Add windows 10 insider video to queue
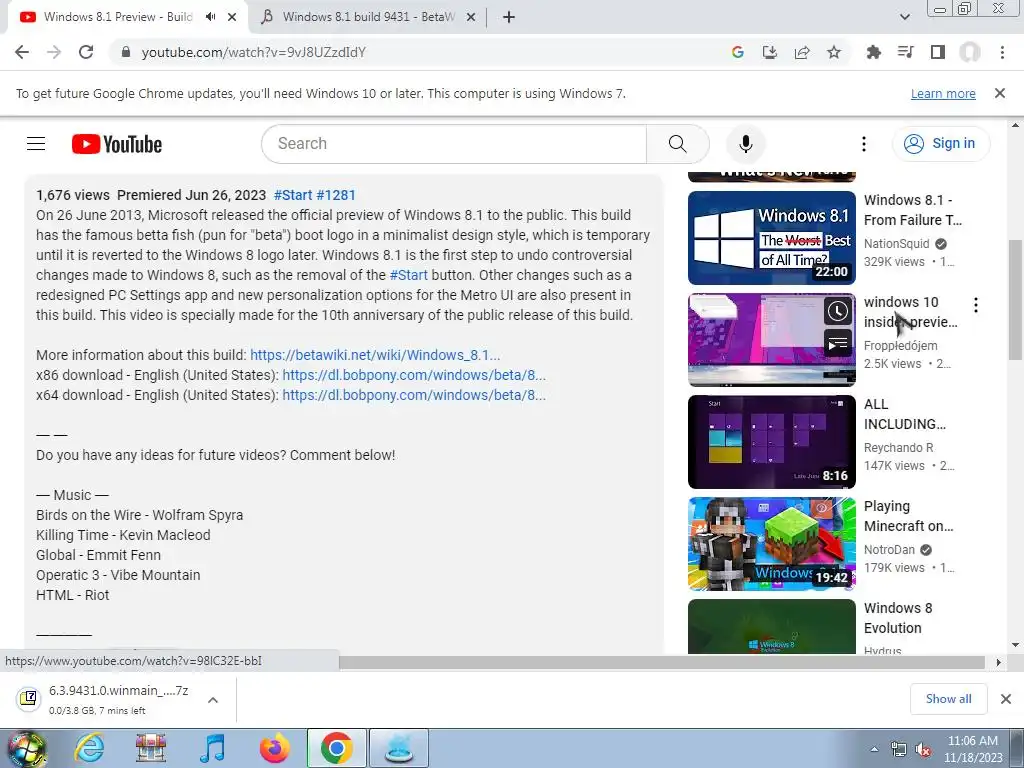The image size is (1024, 768). point(838,343)
